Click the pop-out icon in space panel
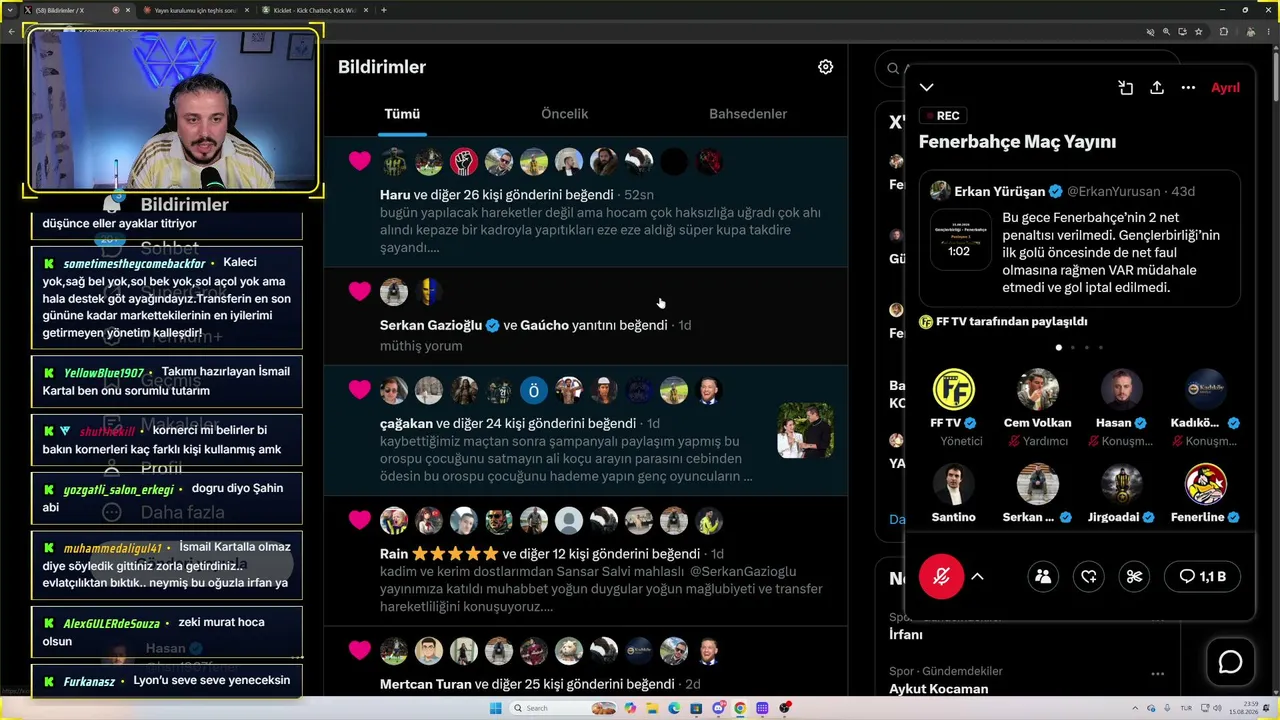The width and height of the screenshot is (1280, 720). coord(1125,88)
